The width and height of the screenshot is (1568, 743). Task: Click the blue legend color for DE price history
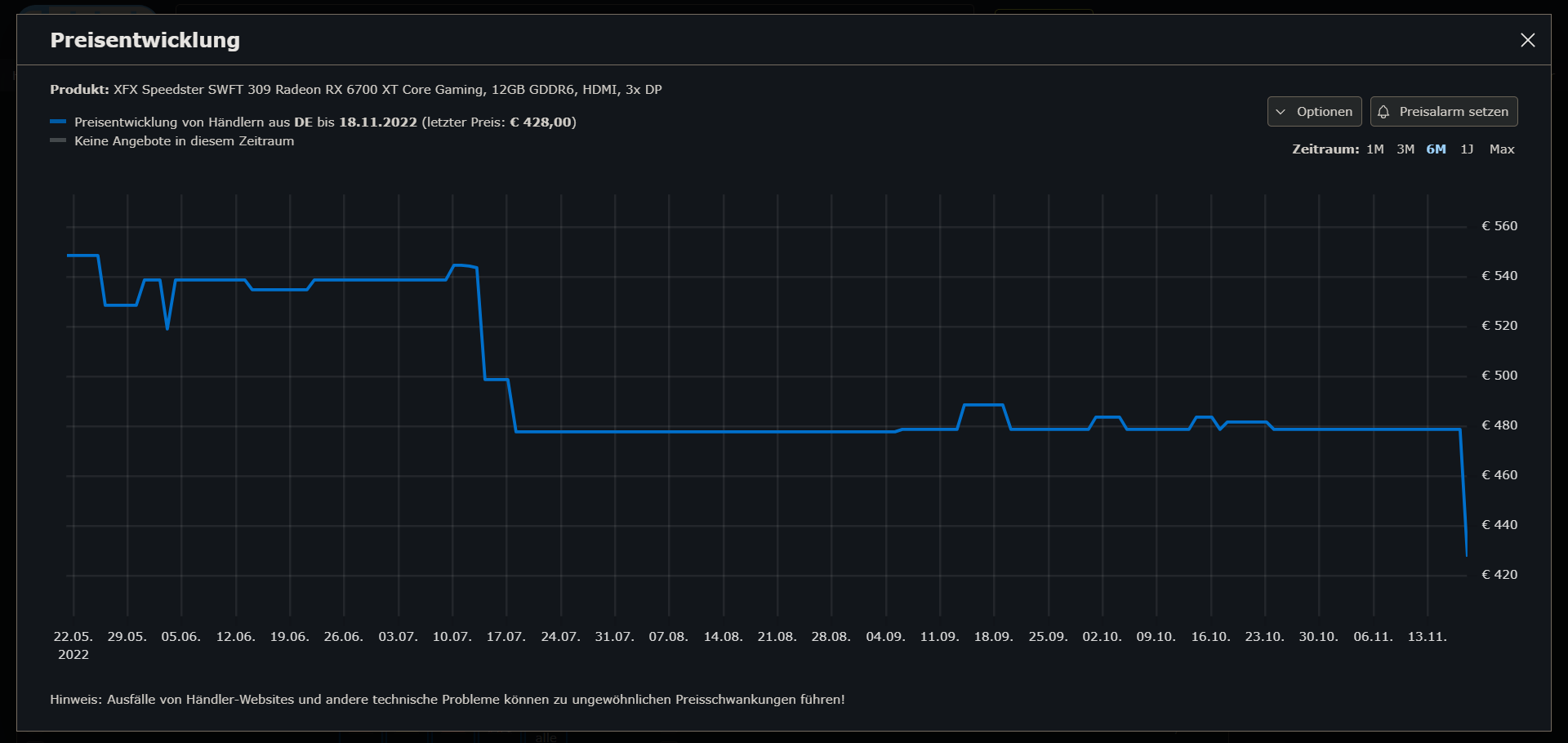58,122
